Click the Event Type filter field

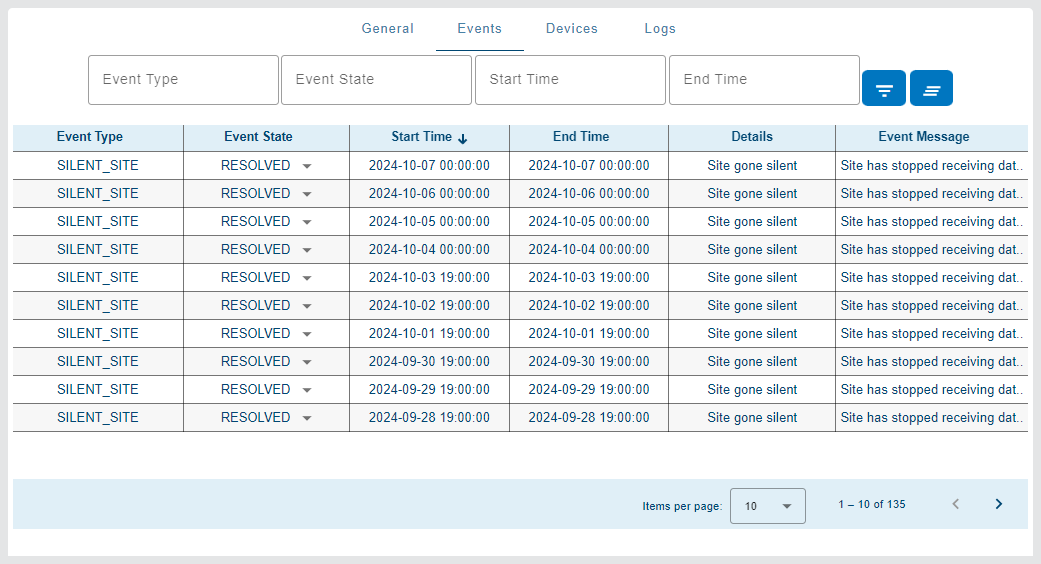coord(183,80)
